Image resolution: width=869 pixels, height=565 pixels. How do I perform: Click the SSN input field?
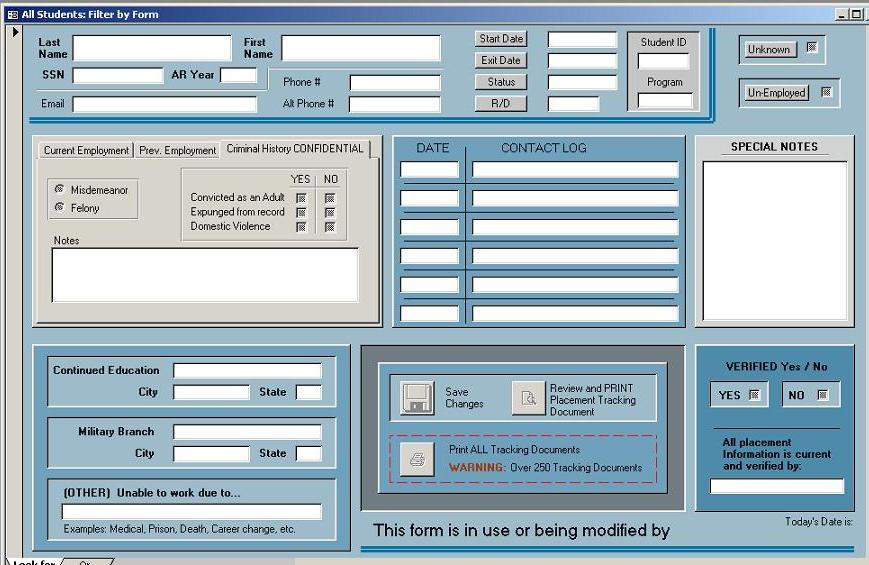[x=118, y=75]
